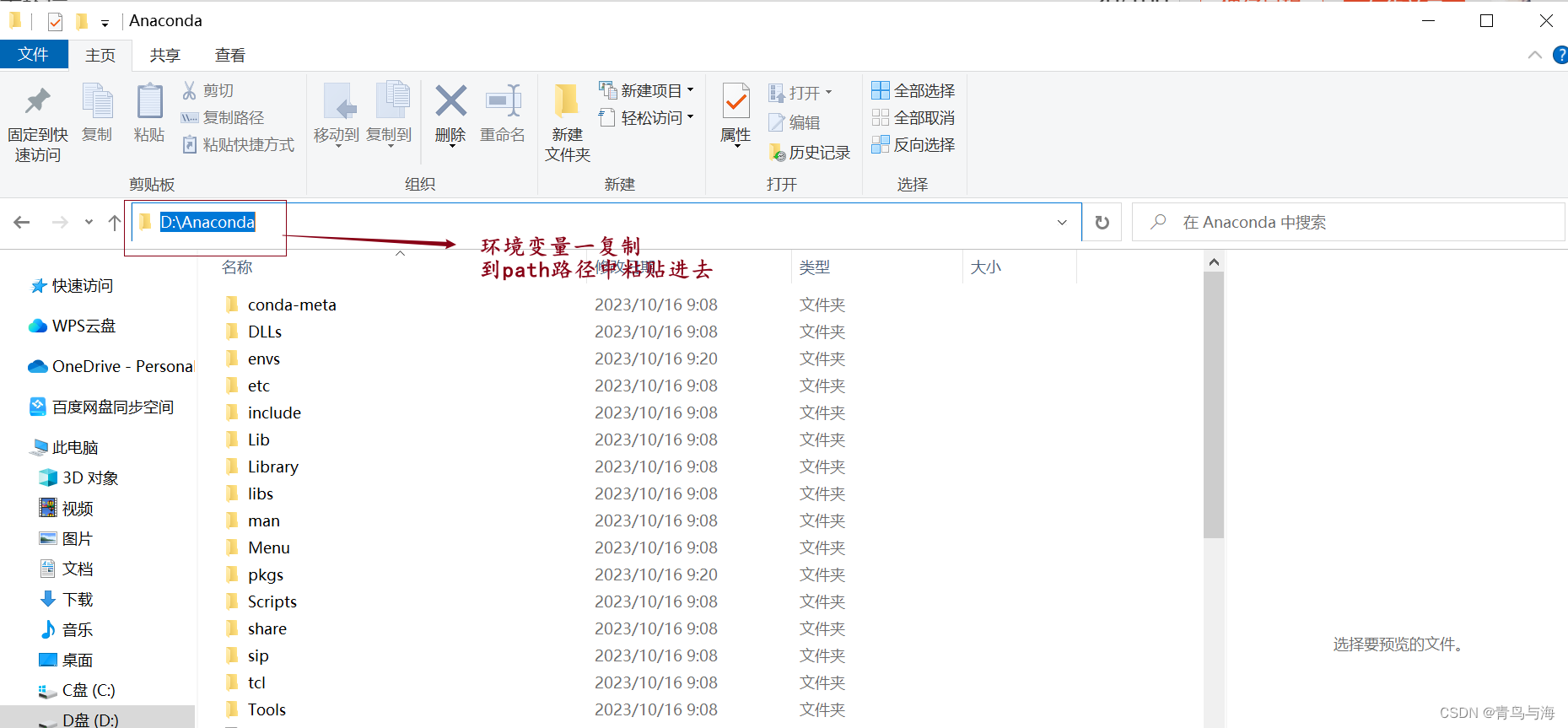
Task: Click the quick access toolbar properties checkmark icon
Action: 55,22
